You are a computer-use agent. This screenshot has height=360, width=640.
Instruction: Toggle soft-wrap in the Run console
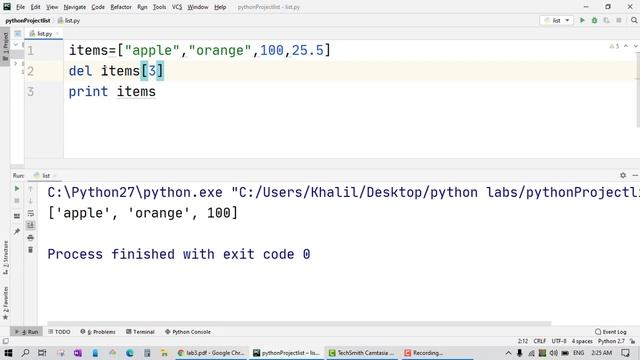(30, 213)
